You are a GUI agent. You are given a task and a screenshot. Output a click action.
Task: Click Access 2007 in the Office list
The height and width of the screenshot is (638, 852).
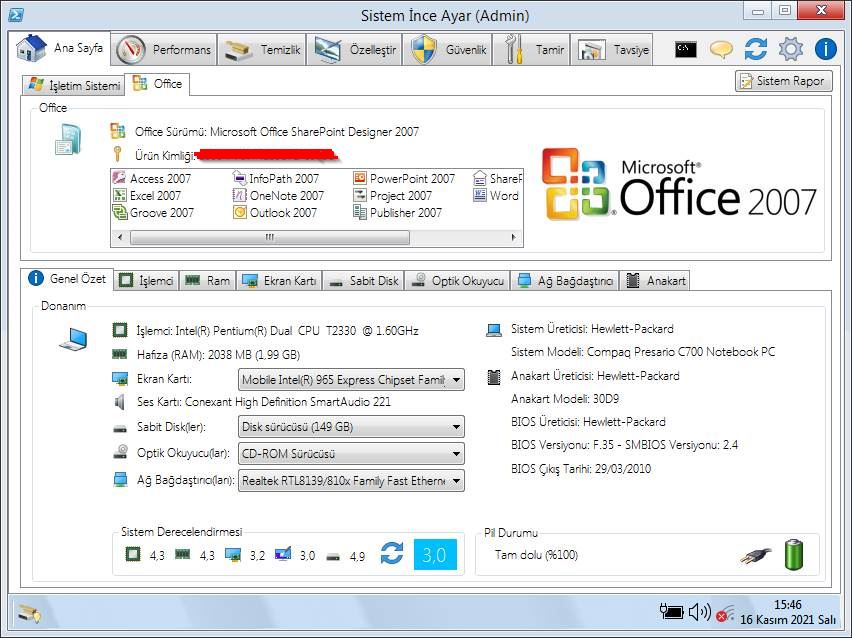[152, 178]
